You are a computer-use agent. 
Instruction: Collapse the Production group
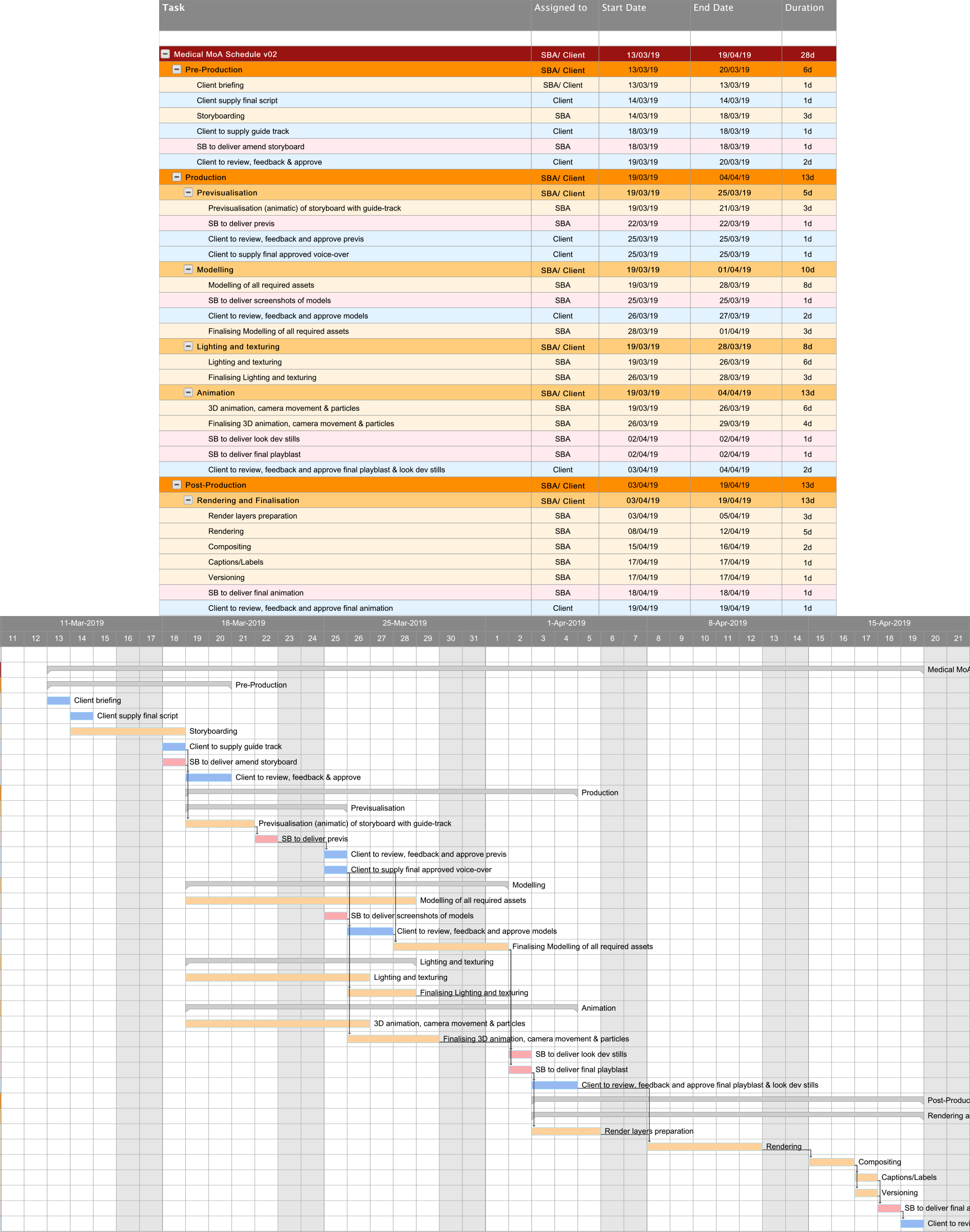[x=177, y=177]
